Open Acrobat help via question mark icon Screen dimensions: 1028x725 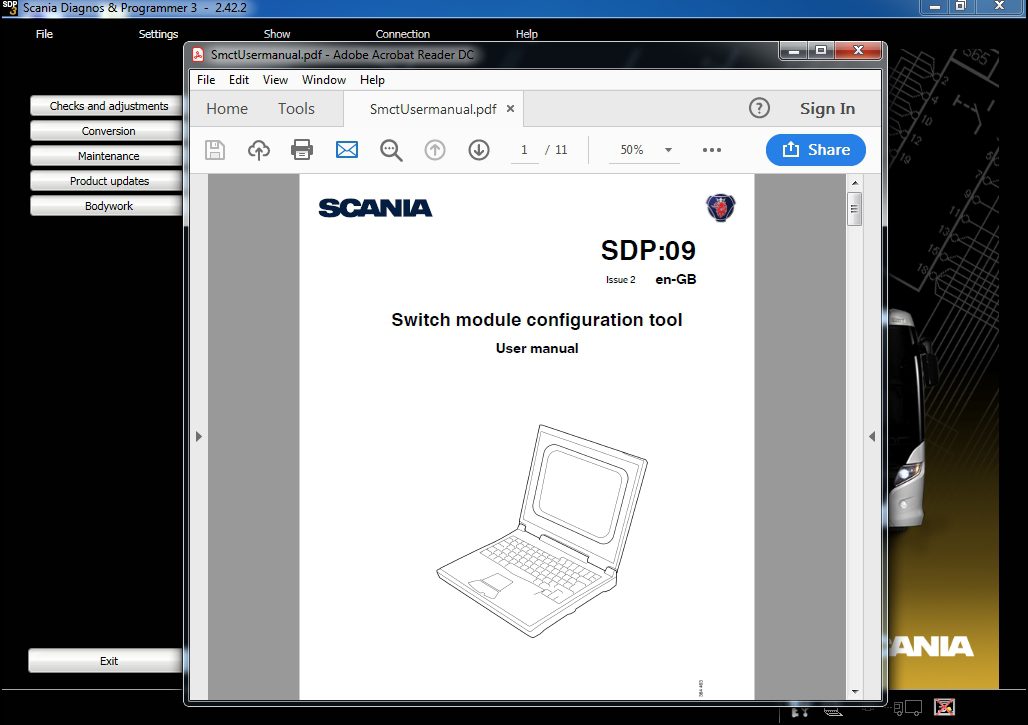pyautogui.click(x=759, y=108)
